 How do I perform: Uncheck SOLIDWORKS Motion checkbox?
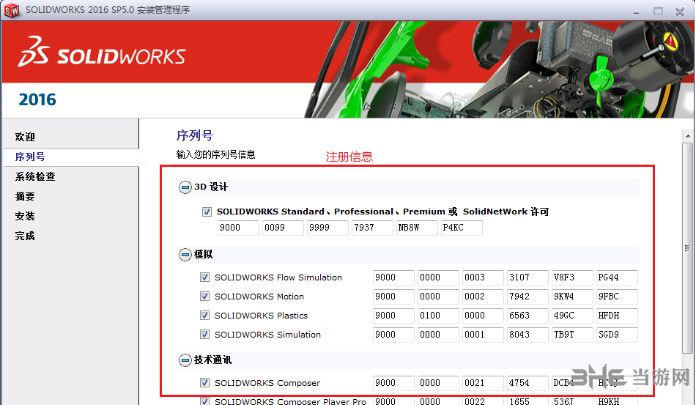point(204,296)
